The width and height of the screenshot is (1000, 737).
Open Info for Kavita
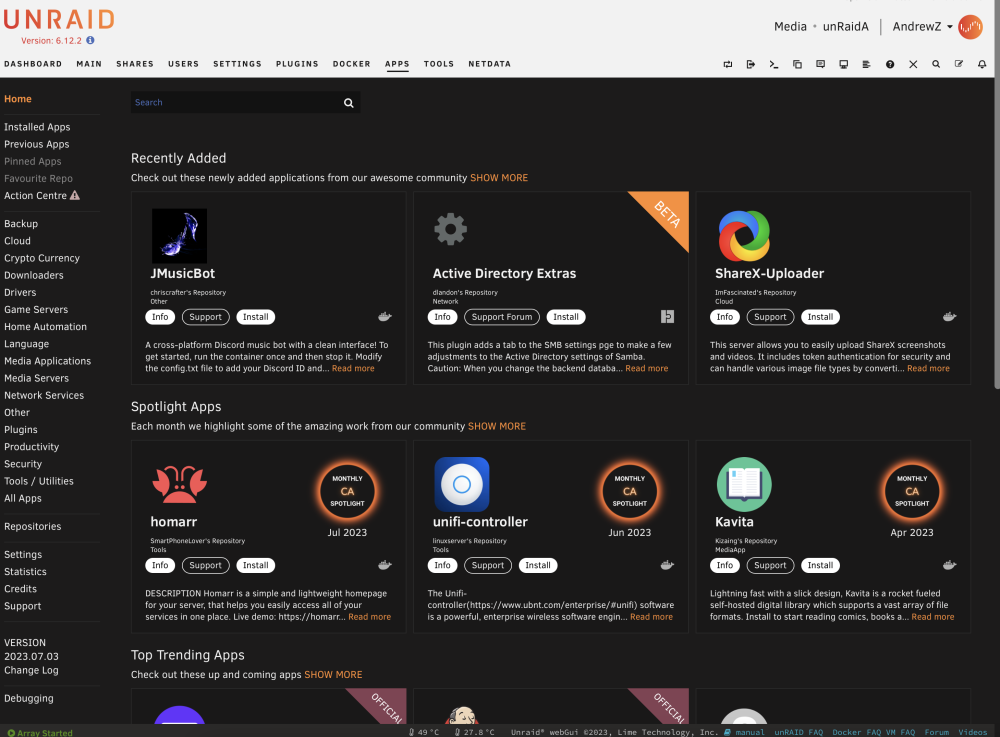click(725, 566)
